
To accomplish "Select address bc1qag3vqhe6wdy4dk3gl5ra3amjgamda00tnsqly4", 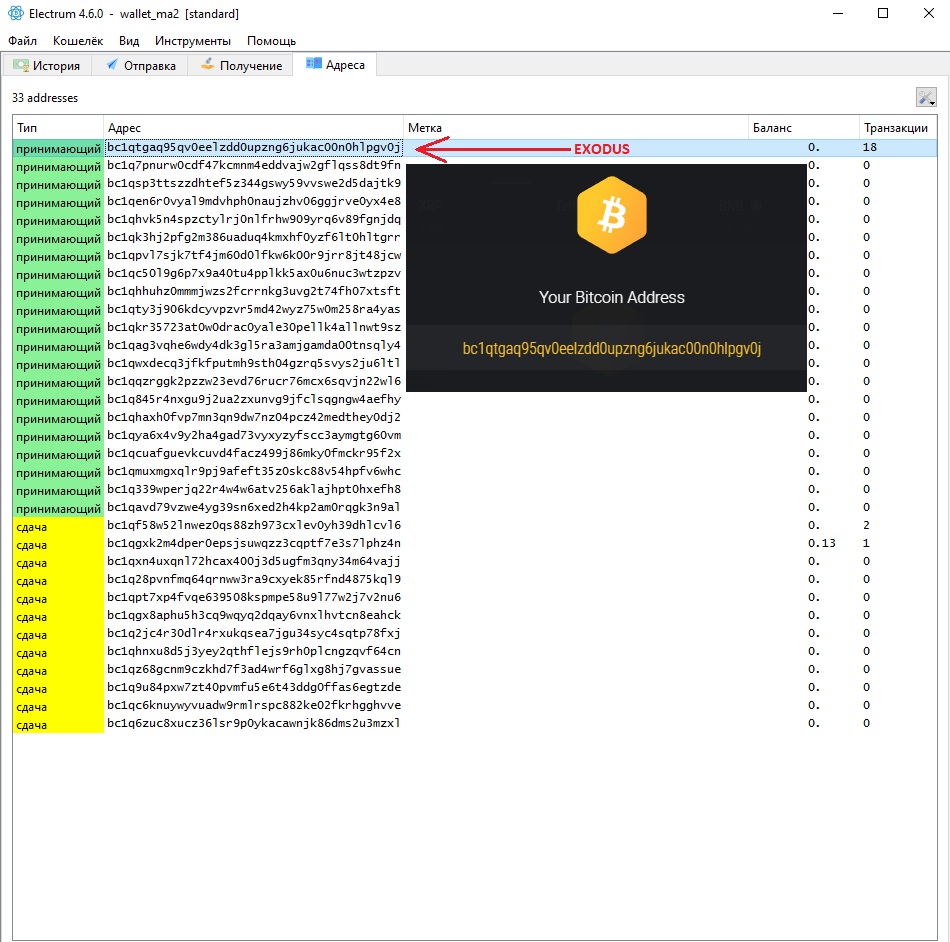I will coord(254,345).
